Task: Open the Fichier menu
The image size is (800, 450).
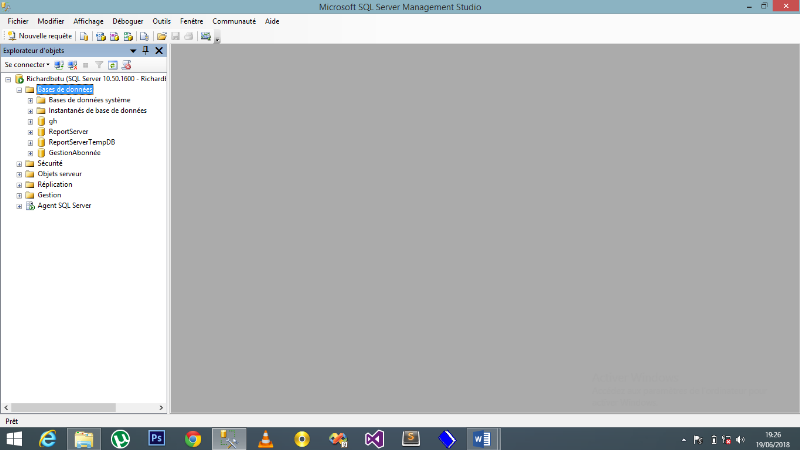Action: pos(18,21)
